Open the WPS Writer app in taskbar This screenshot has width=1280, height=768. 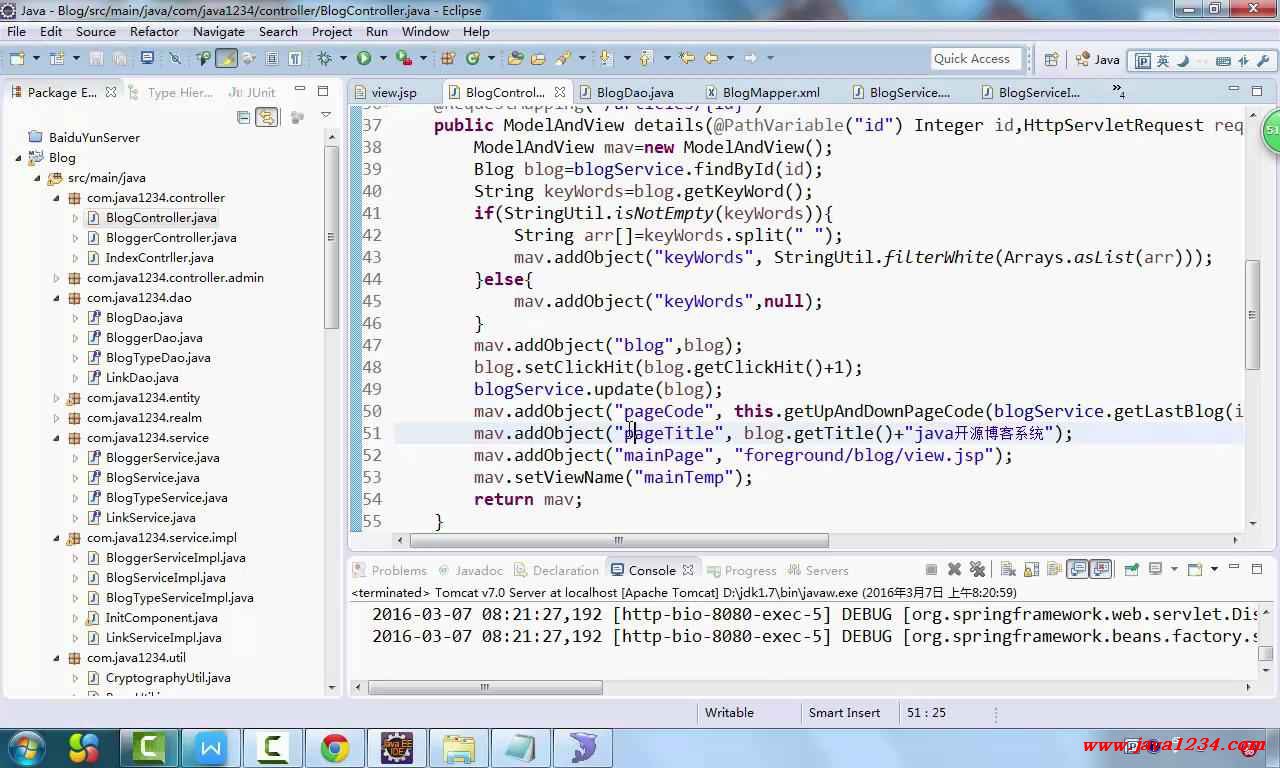click(x=211, y=747)
